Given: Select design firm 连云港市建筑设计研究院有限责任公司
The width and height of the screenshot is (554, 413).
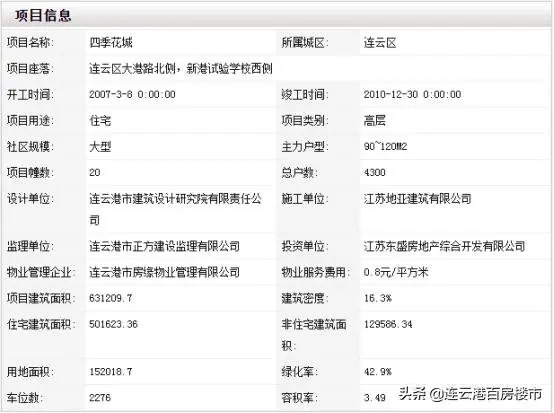Looking at the screenshot, I should (175, 209).
